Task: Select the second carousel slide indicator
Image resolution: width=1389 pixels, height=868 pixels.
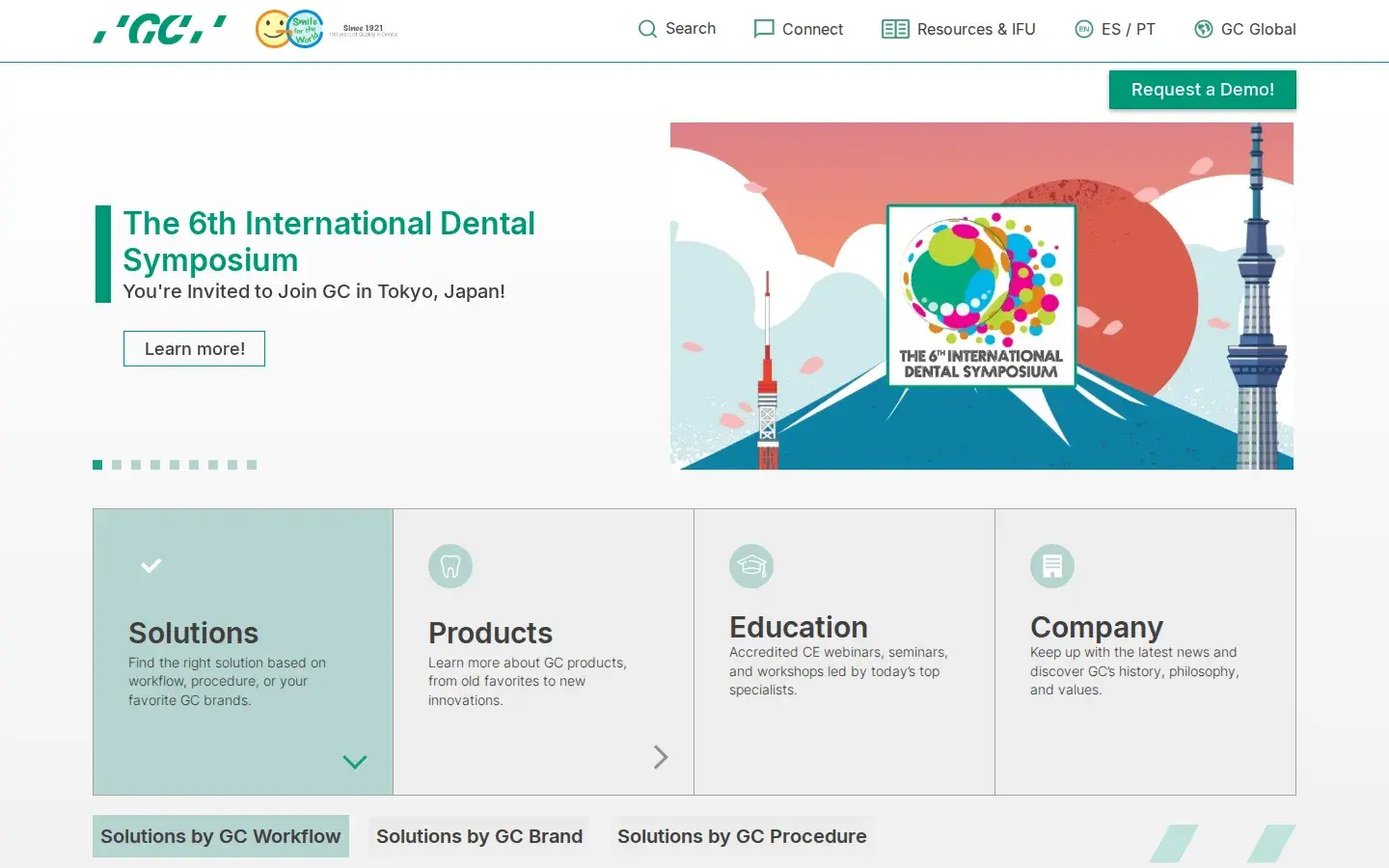Action: (x=117, y=465)
